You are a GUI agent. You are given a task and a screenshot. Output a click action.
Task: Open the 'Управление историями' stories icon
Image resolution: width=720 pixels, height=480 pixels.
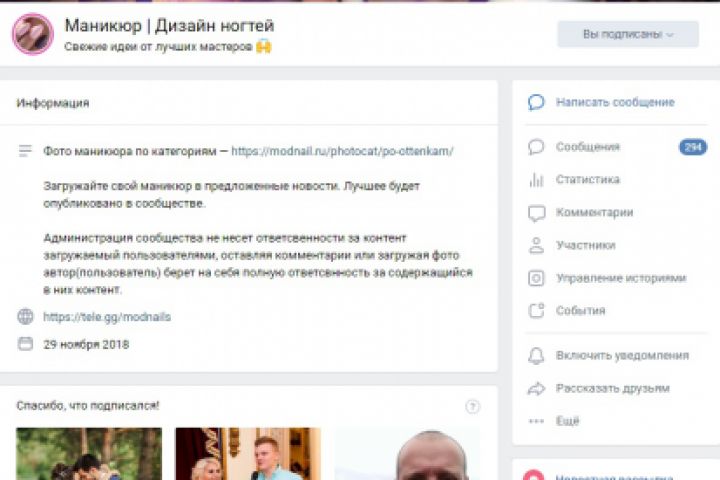click(536, 278)
